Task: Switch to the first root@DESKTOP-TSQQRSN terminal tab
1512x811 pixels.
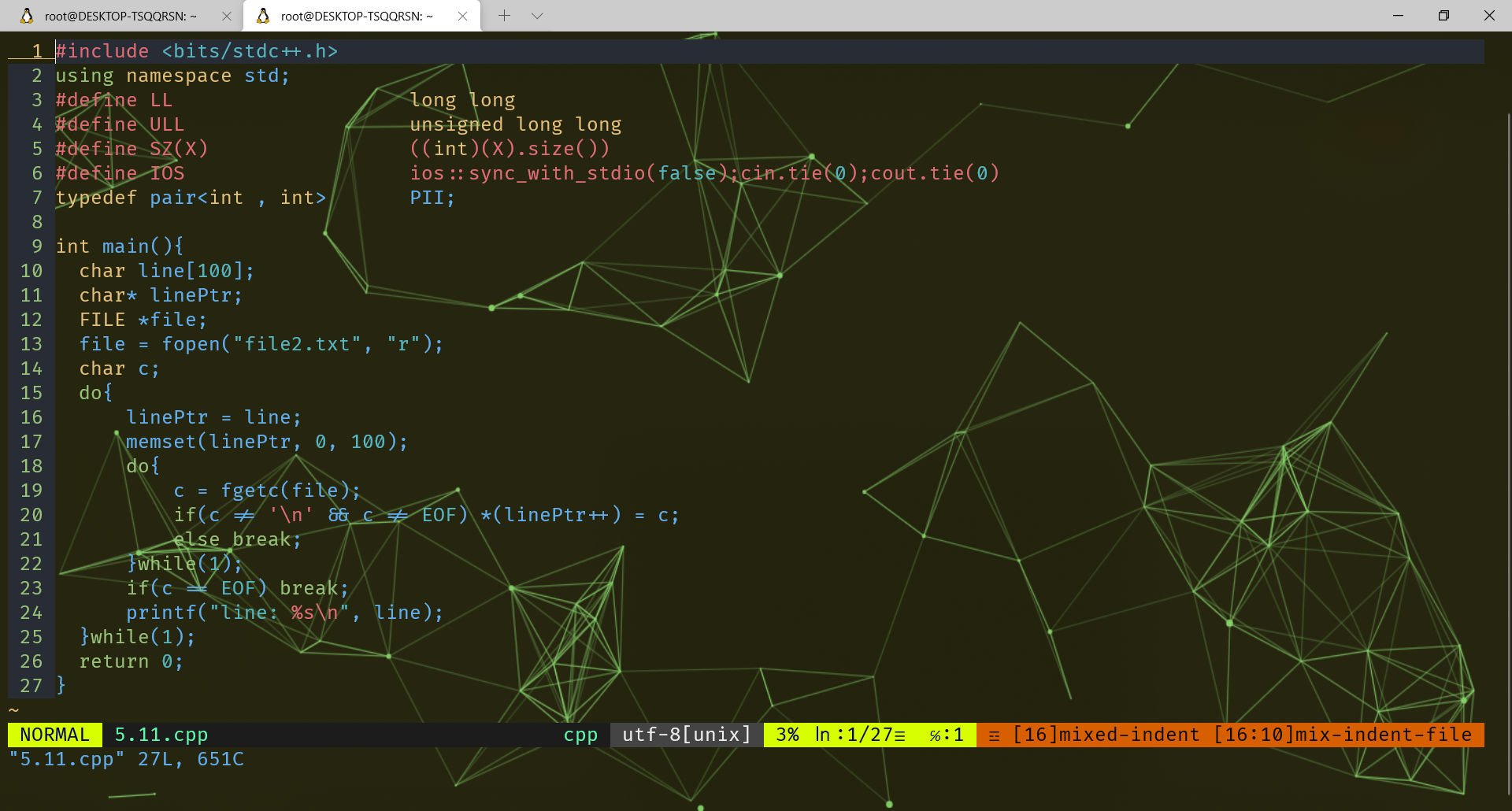Action: coord(122,16)
